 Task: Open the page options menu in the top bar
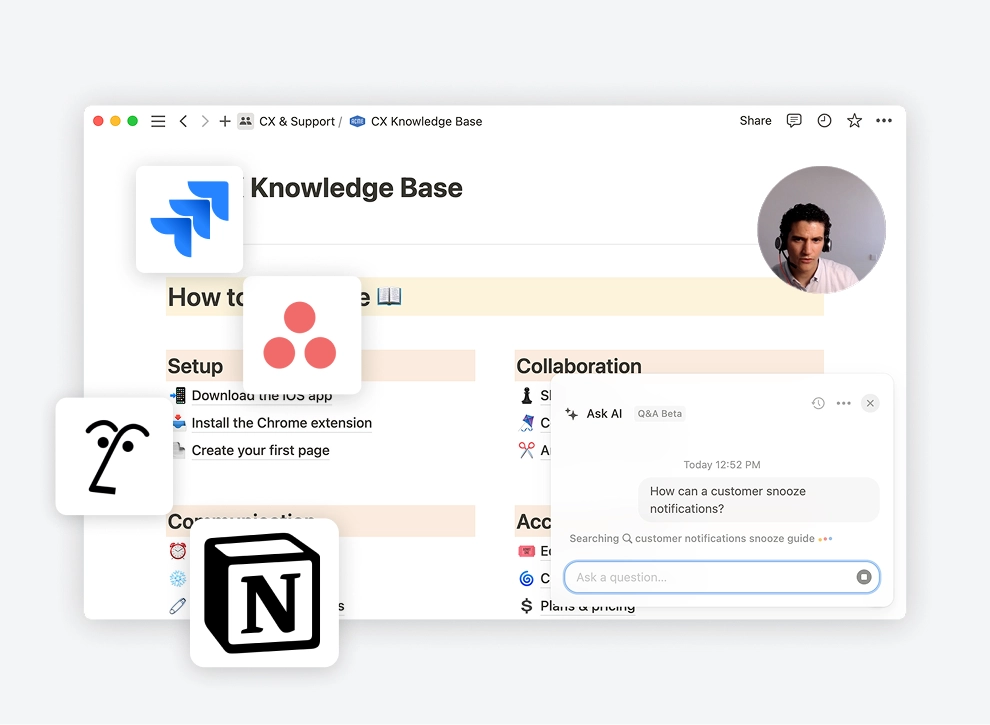click(x=884, y=121)
